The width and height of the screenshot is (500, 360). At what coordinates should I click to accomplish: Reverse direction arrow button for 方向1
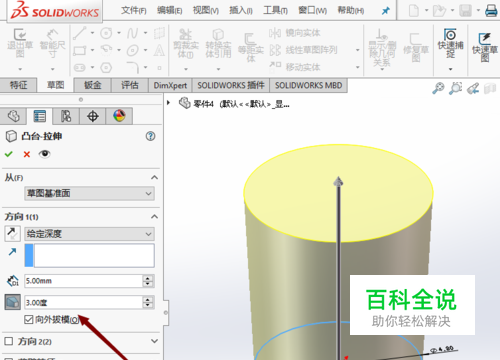(x=12, y=233)
